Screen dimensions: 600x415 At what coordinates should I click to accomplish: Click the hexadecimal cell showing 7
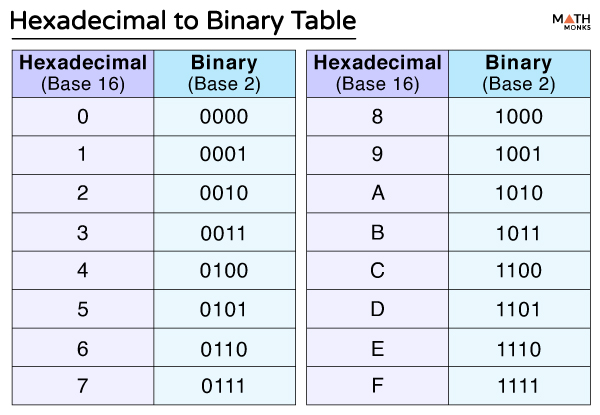tap(83, 386)
